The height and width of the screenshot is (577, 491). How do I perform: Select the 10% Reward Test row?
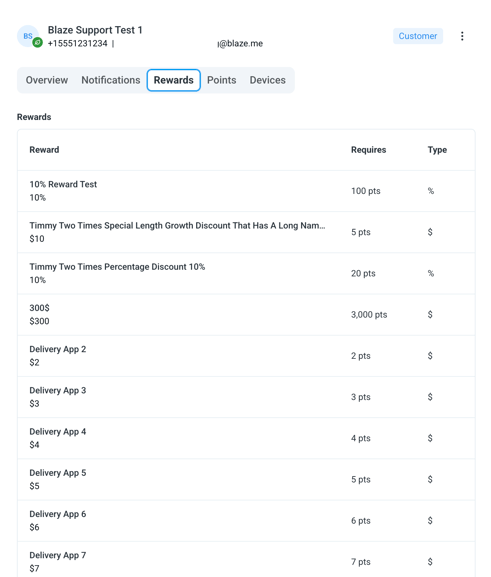(246, 191)
